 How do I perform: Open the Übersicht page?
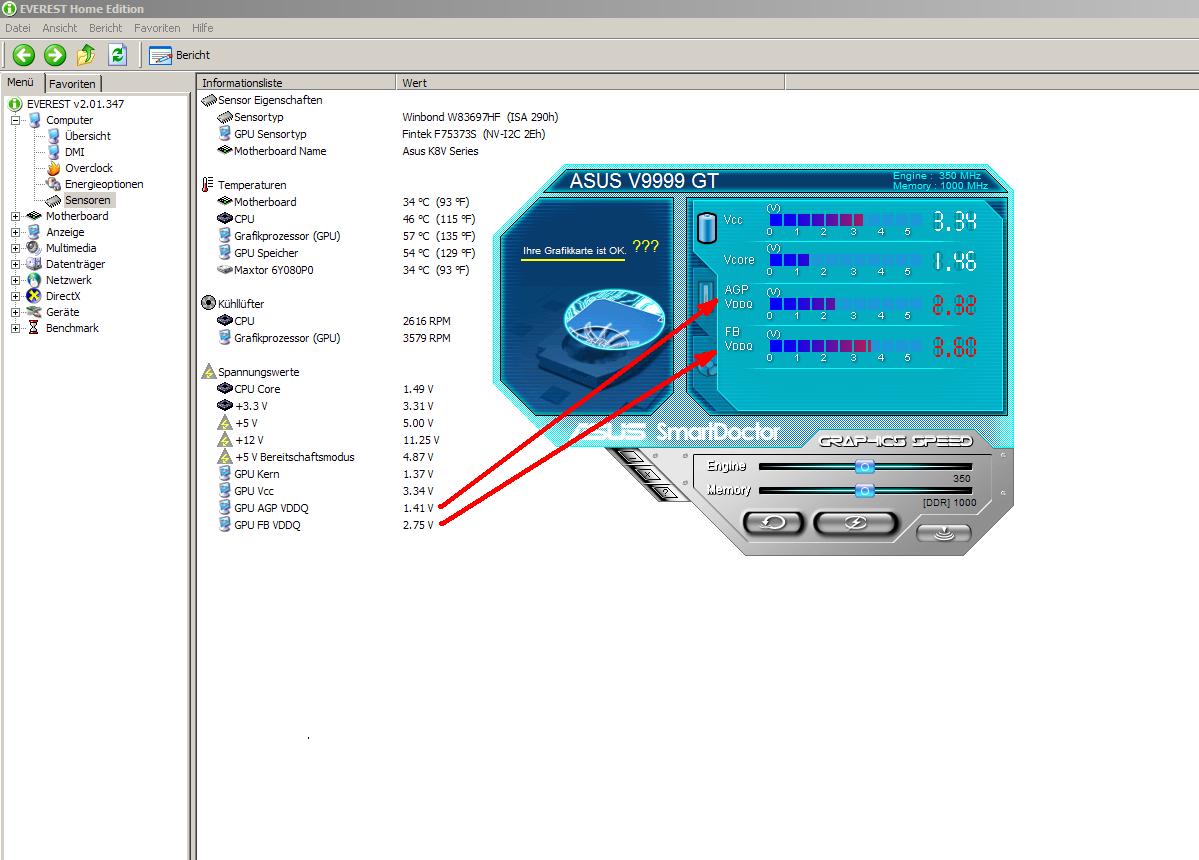[x=88, y=136]
